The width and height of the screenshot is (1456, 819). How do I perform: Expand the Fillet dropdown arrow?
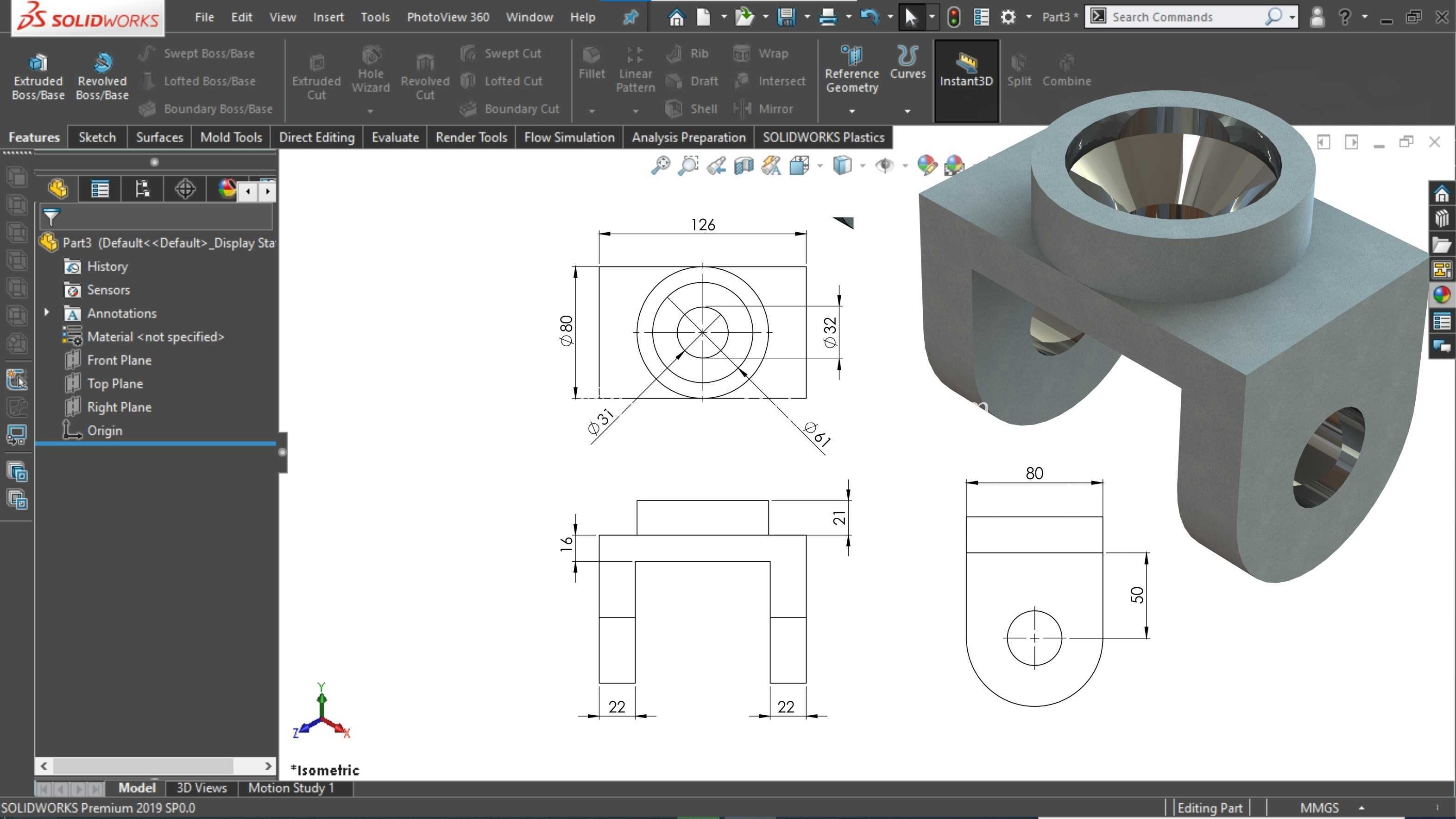592,111
